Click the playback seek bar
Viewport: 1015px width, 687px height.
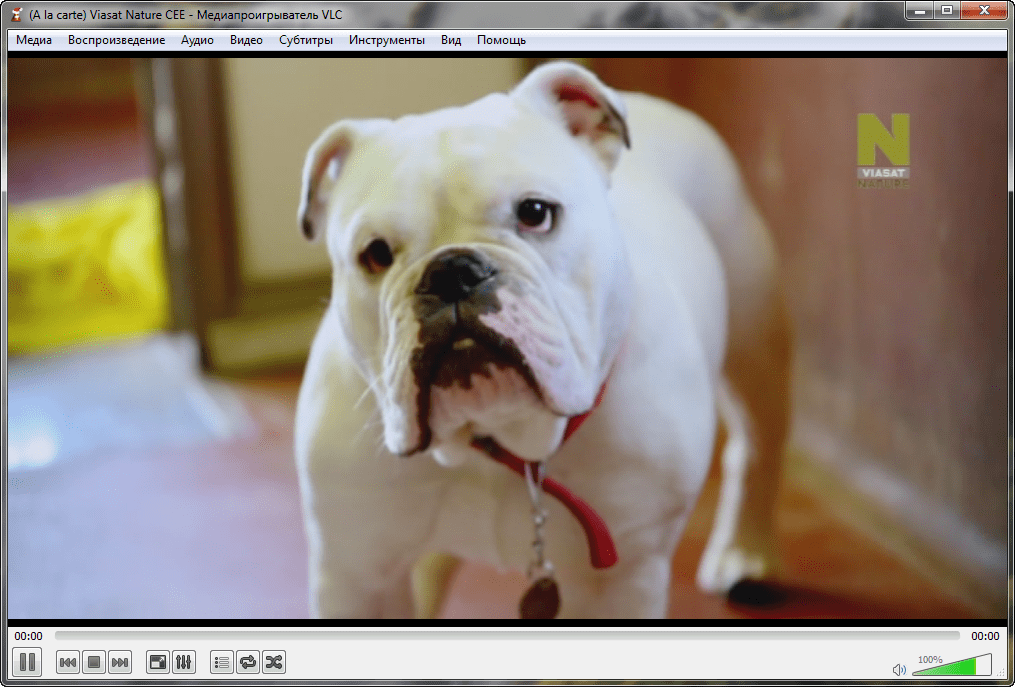click(507, 636)
